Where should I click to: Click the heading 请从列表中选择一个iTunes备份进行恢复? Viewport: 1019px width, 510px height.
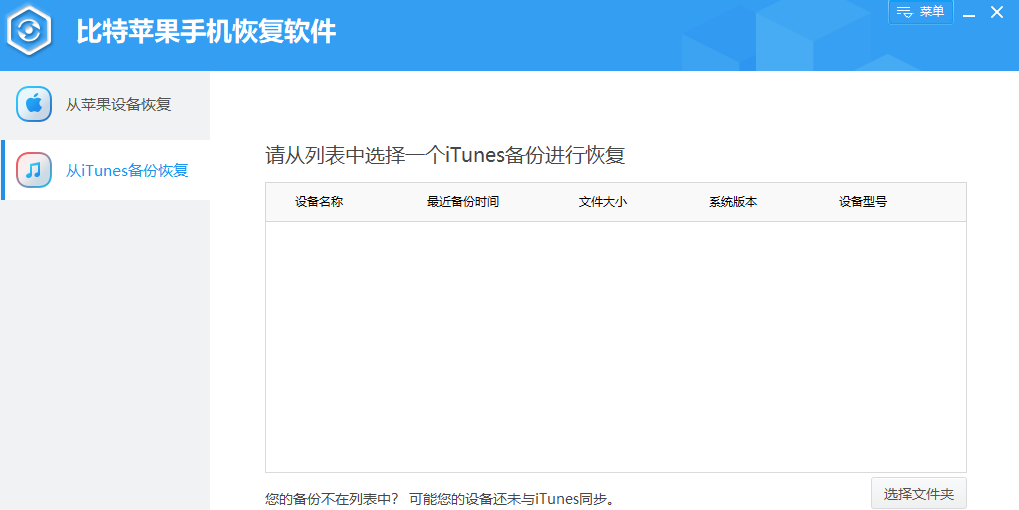(x=445, y=156)
